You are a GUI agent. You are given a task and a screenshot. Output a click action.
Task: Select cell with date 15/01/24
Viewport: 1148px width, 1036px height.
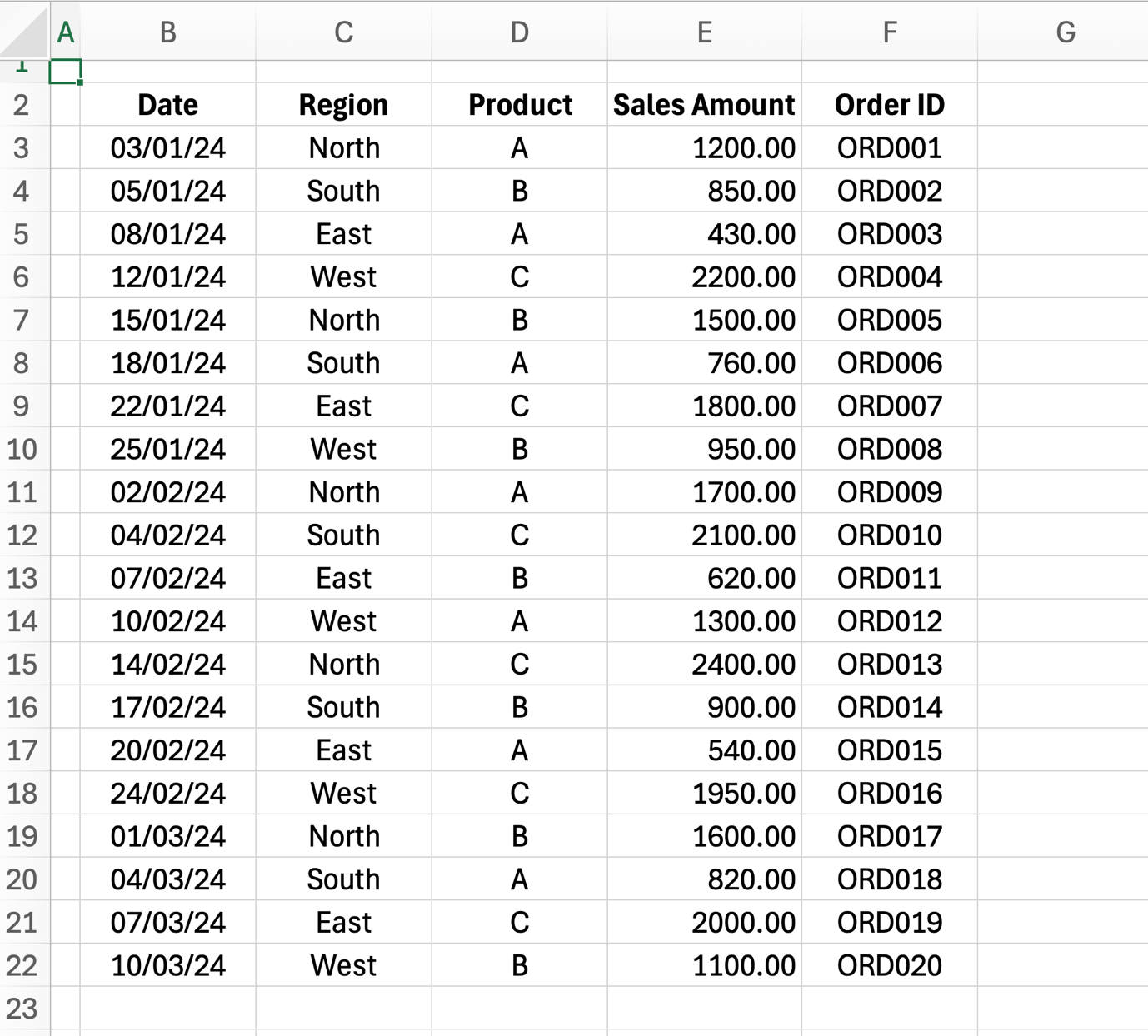point(167,320)
